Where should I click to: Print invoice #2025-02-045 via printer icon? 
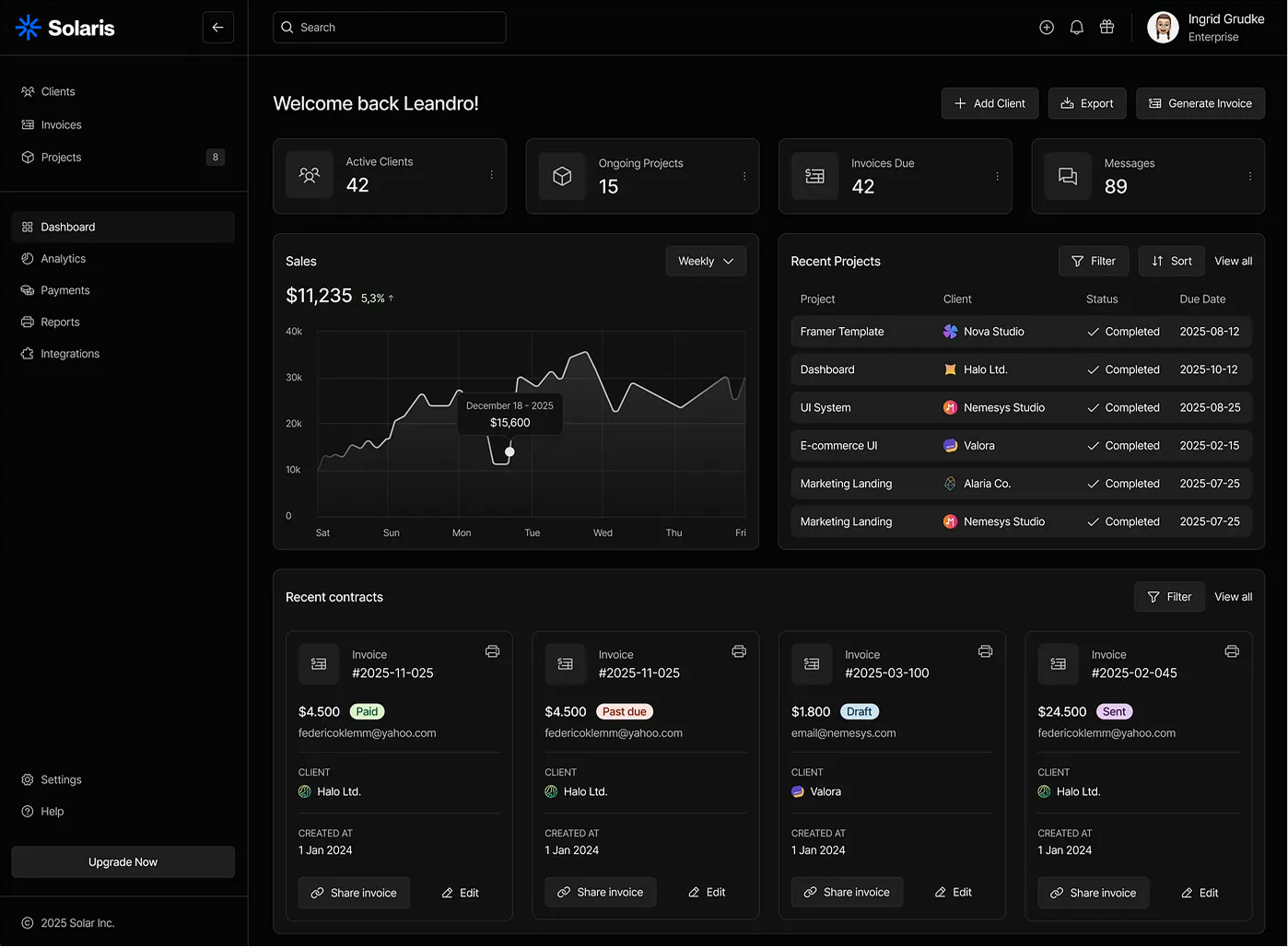click(x=1232, y=651)
